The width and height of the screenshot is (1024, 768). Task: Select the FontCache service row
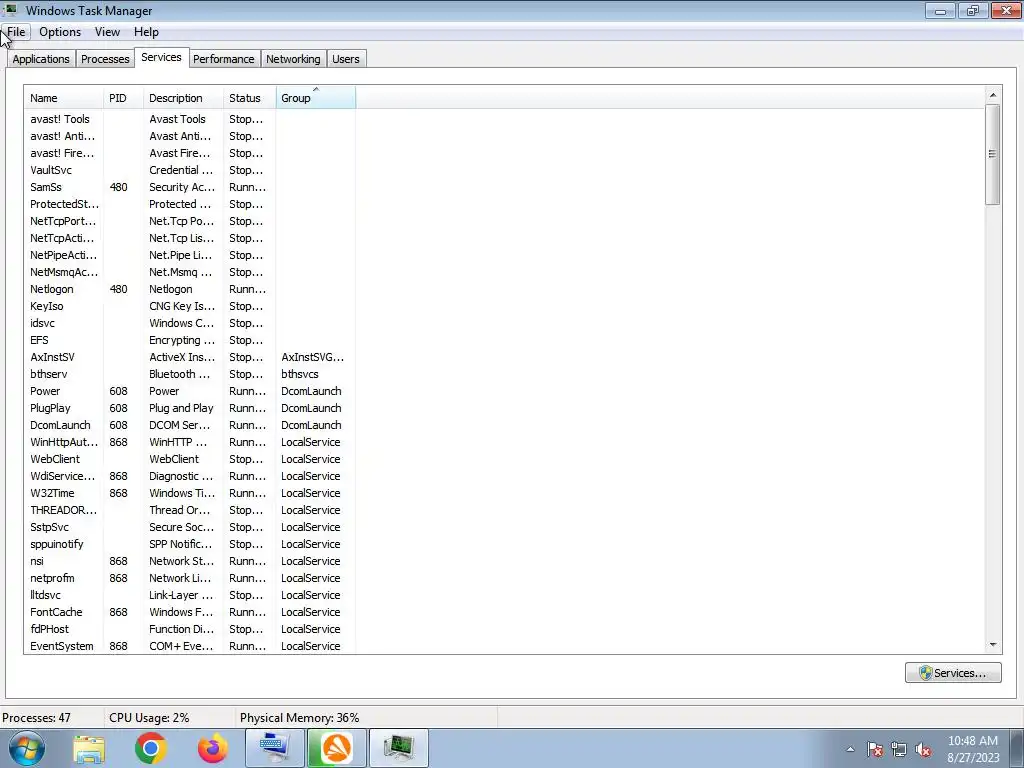[x=189, y=611]
